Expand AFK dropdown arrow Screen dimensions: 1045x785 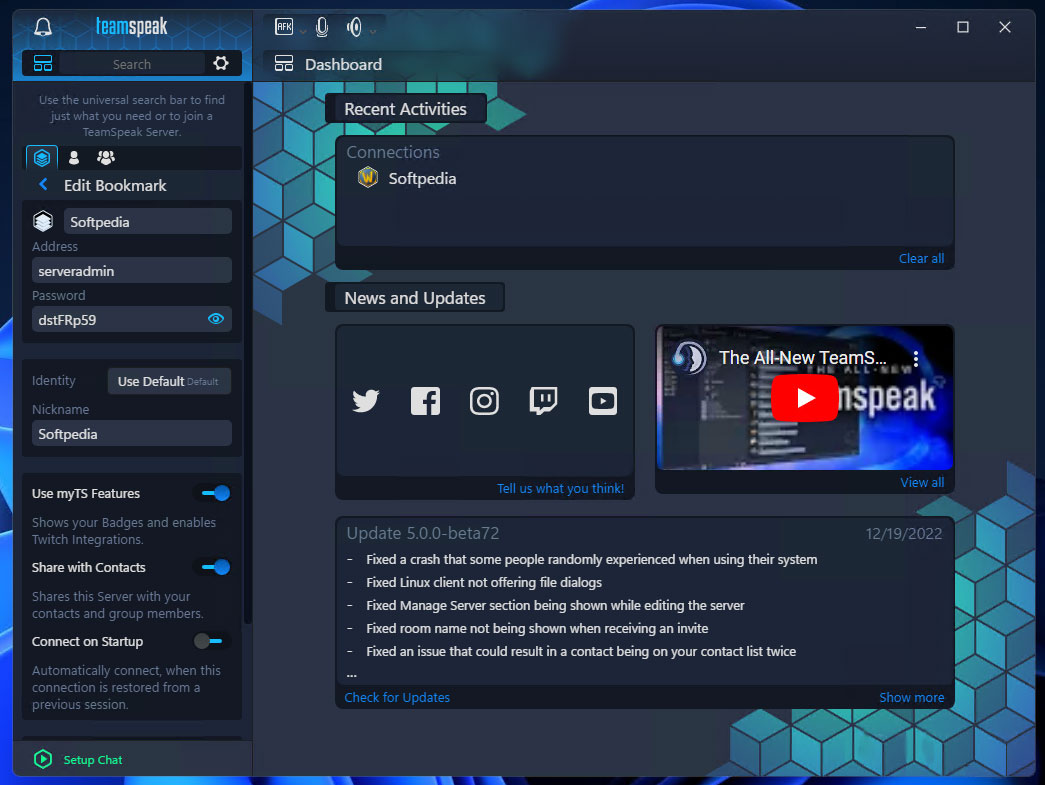point(303,31)
